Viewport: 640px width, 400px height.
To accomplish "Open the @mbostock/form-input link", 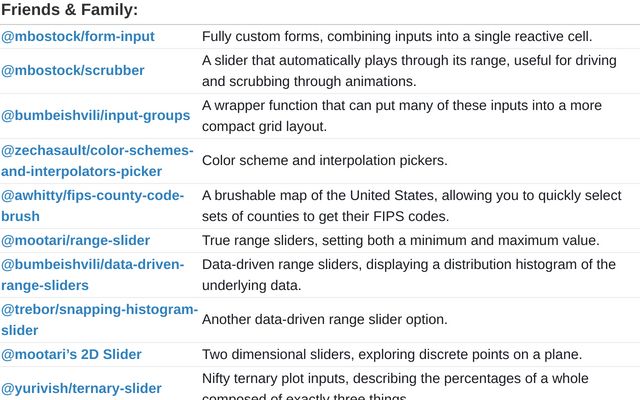I will point(77,36).
